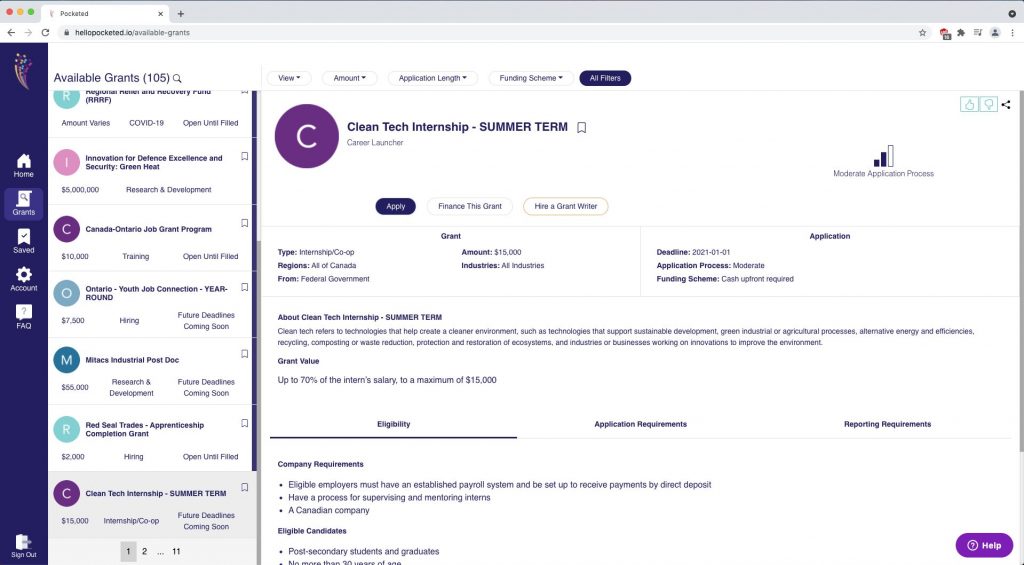Screen dimensions: 1024x565
Task: Open Account settings gear icon
Action: 24,274
